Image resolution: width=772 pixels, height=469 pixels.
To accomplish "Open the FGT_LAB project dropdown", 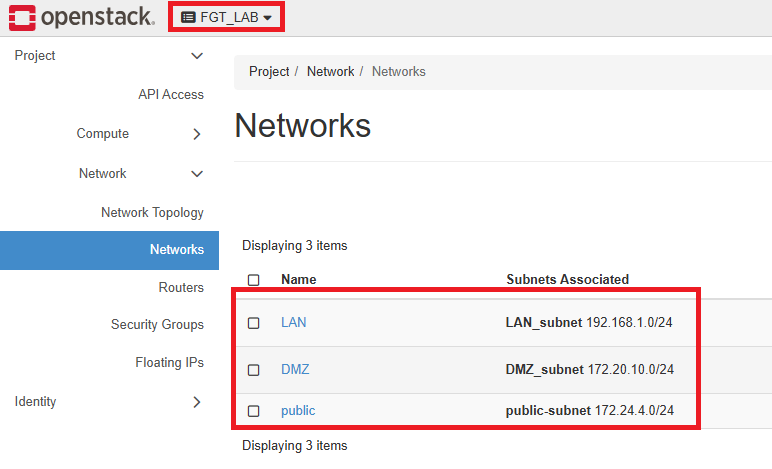I will (226, 17).
